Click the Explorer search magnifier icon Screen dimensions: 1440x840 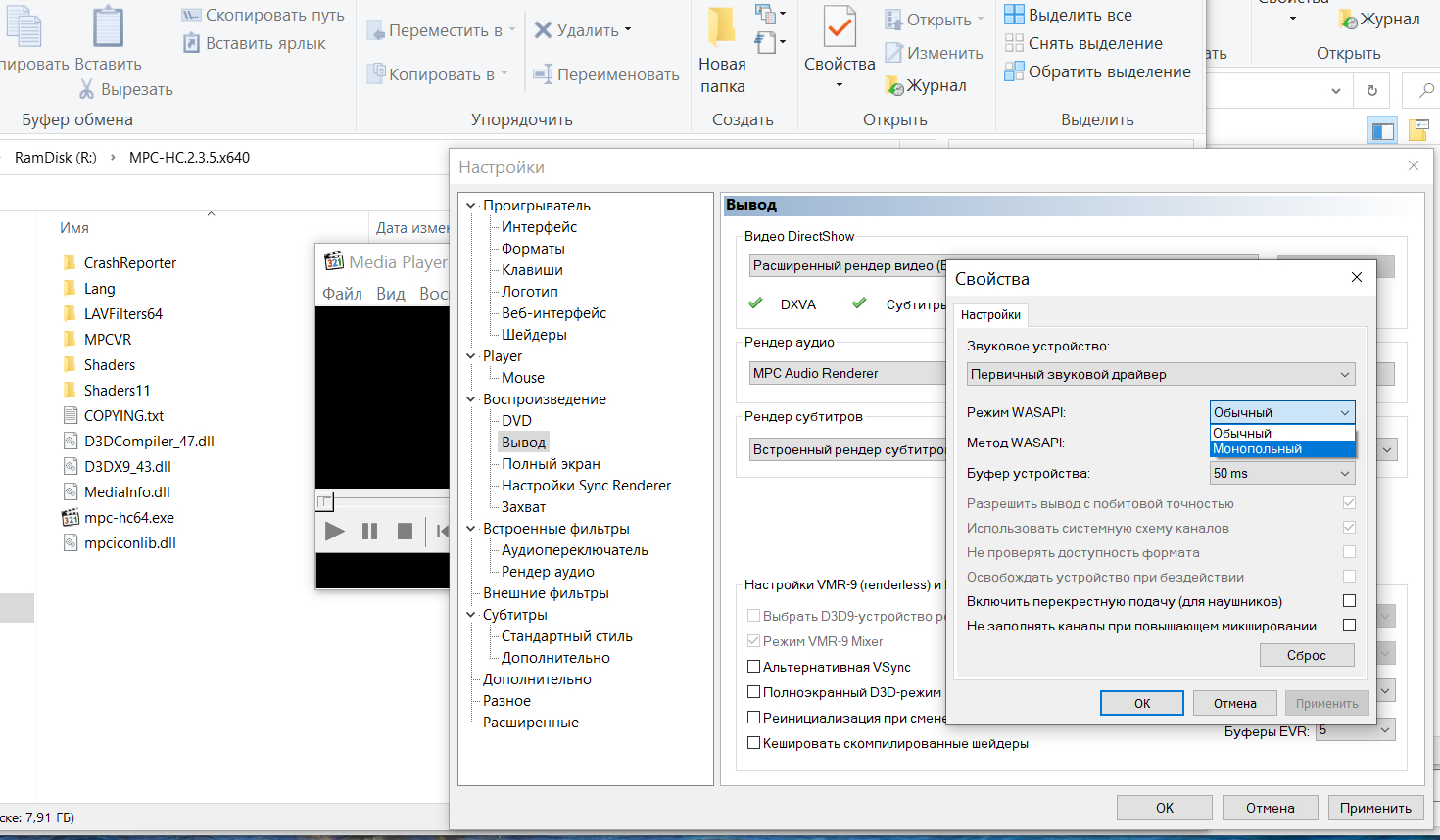point(1425,91)
